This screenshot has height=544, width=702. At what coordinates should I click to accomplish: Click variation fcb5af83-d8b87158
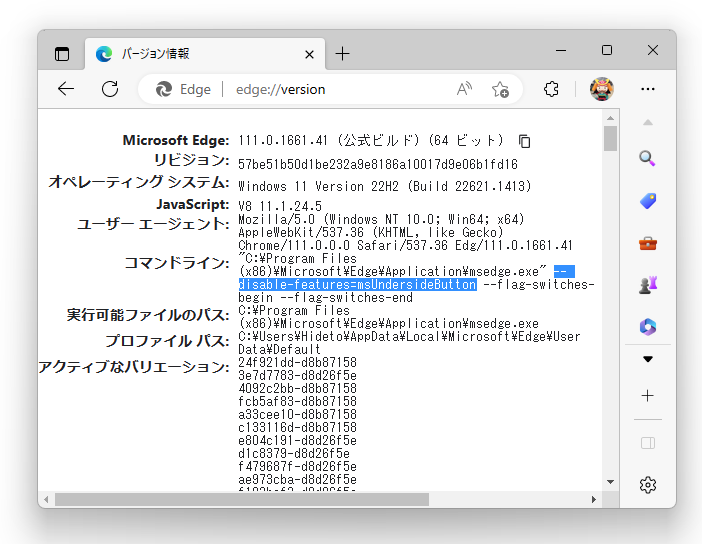coord(297,401)
